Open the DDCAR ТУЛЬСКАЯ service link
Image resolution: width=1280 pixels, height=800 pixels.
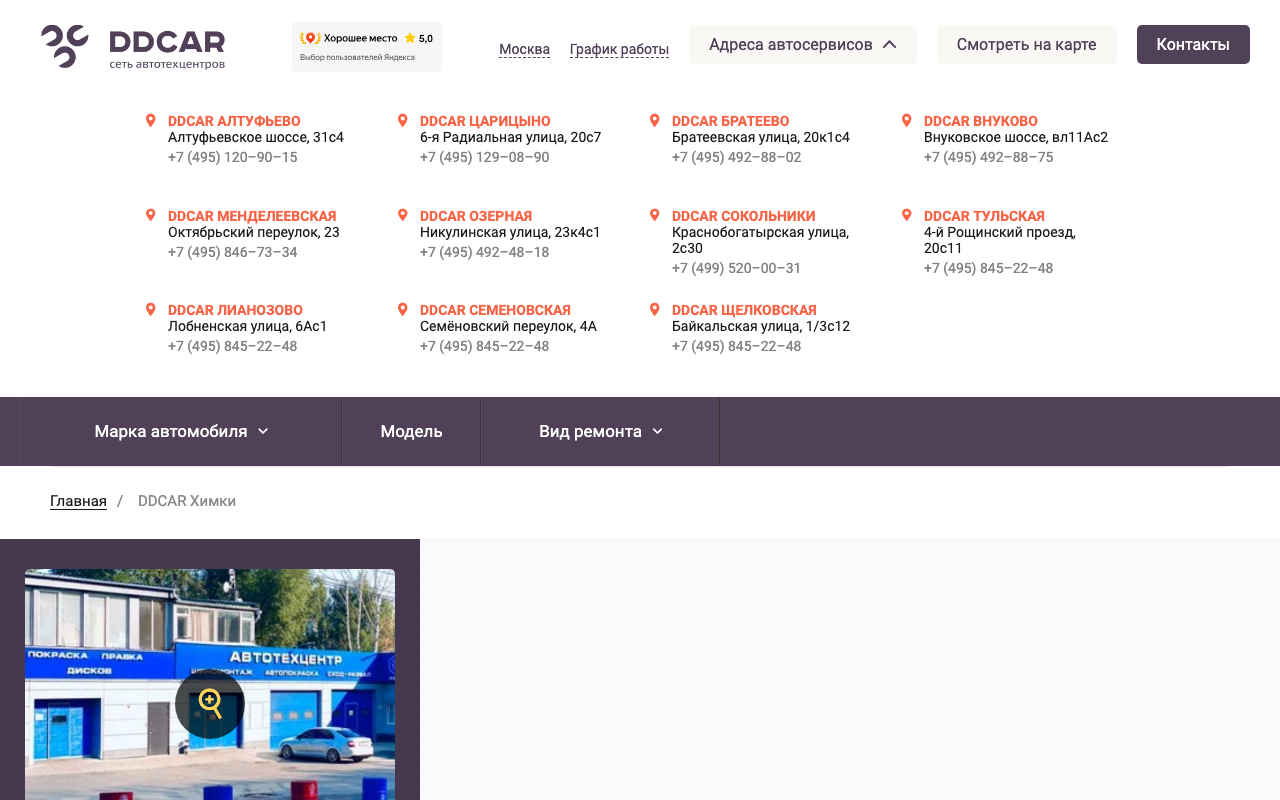click(x=984, y=216)
